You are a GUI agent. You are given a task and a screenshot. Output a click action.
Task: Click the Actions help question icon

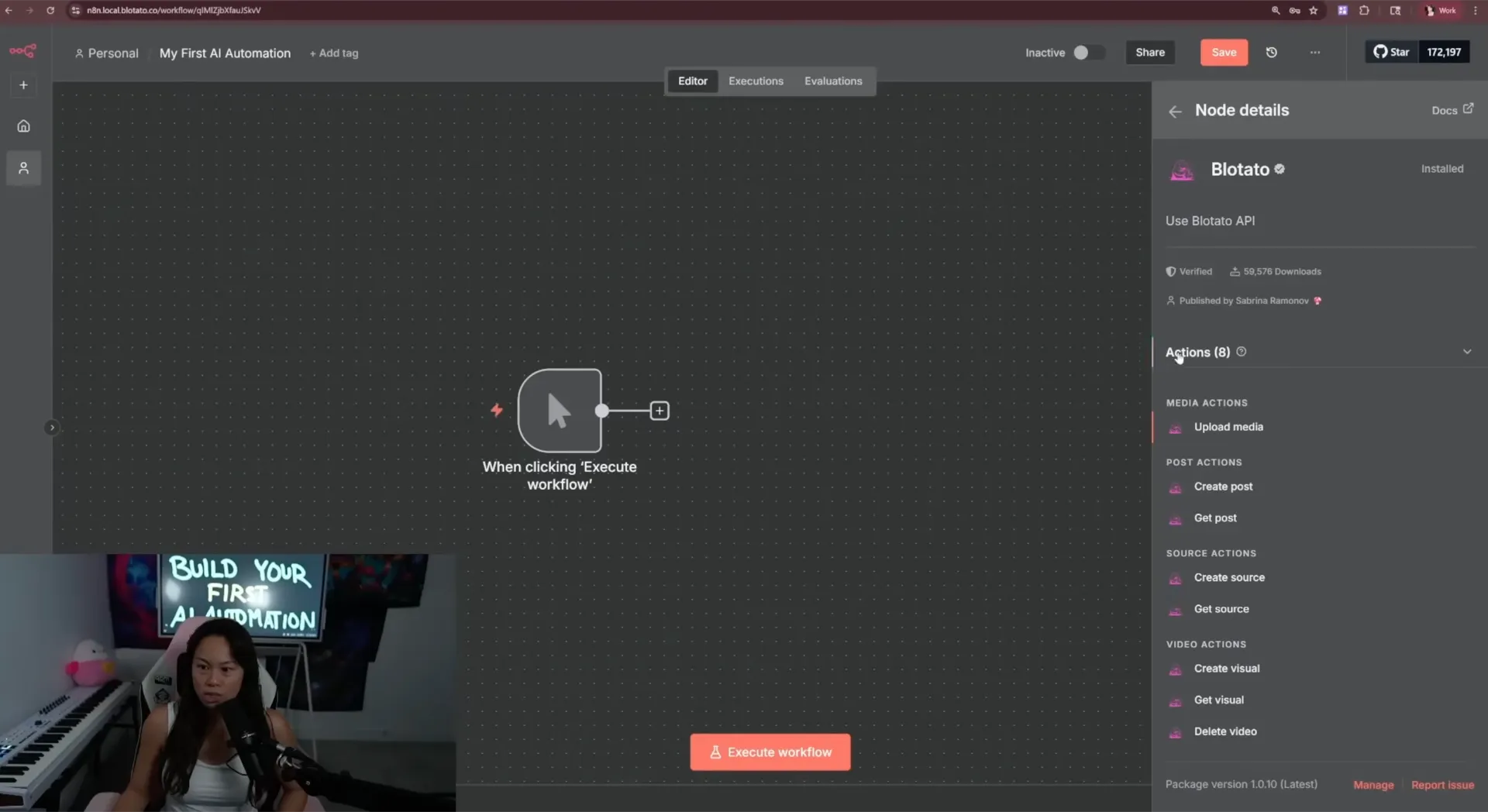[x=1241, y=352]
